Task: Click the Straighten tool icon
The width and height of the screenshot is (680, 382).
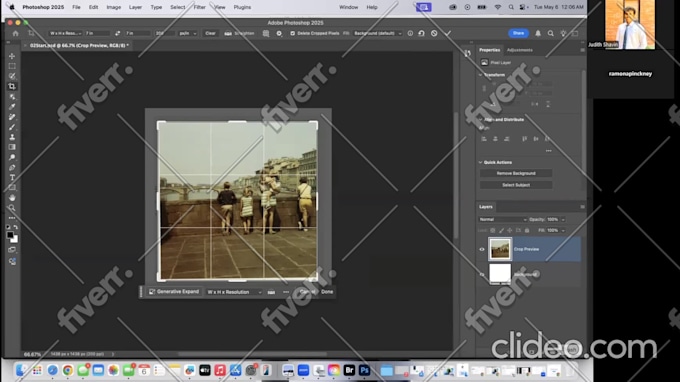Action: (228, 33)
